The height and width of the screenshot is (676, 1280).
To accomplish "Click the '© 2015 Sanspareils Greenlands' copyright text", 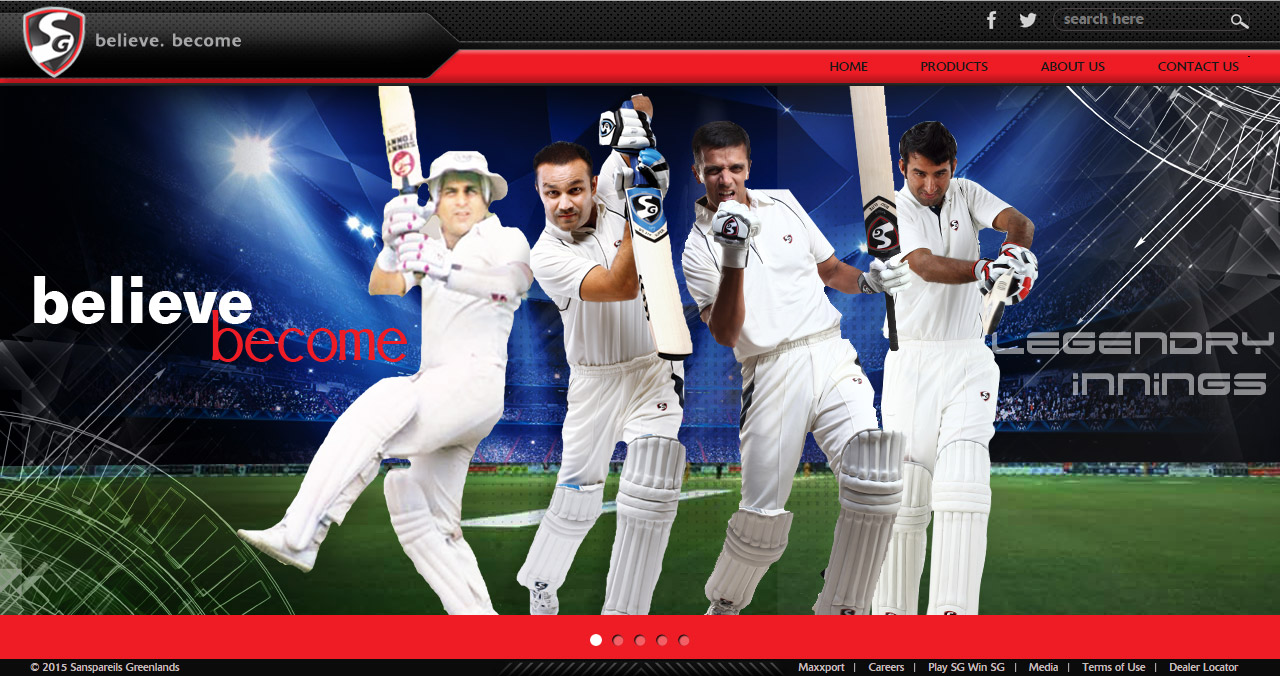I will (105, 667).
